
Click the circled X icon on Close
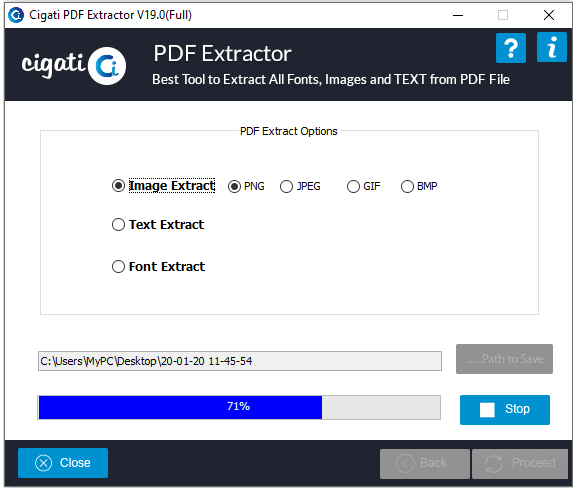pos(44,463)
